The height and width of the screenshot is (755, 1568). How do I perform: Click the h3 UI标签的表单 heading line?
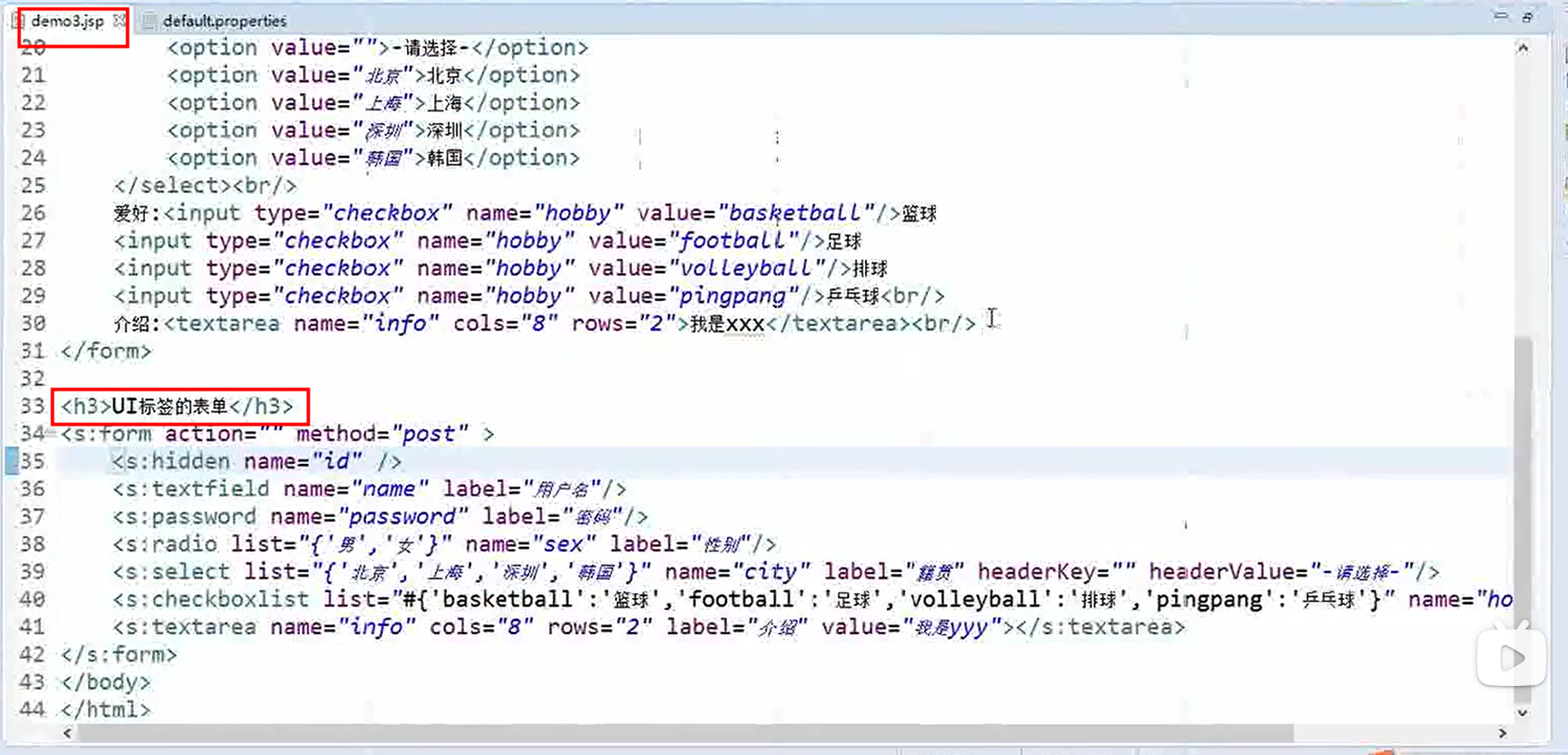(x=177, y=406)
